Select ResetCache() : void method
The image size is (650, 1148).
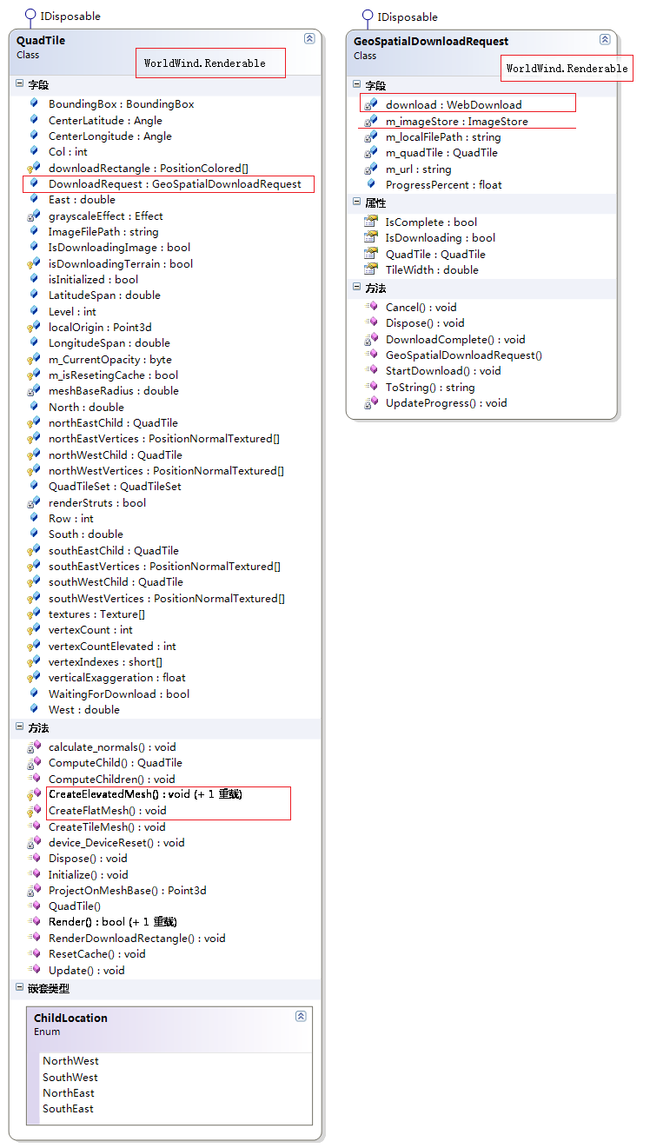[97, 954]
